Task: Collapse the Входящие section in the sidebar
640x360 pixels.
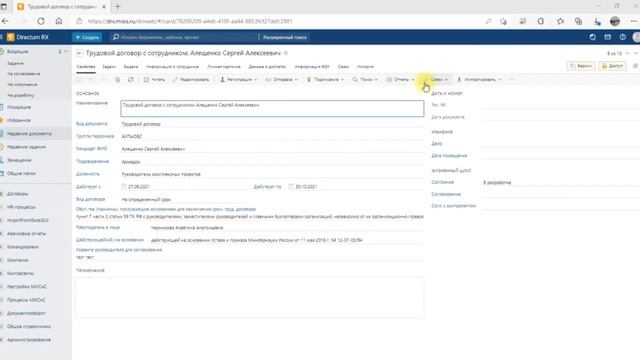Action: [66, 51]
